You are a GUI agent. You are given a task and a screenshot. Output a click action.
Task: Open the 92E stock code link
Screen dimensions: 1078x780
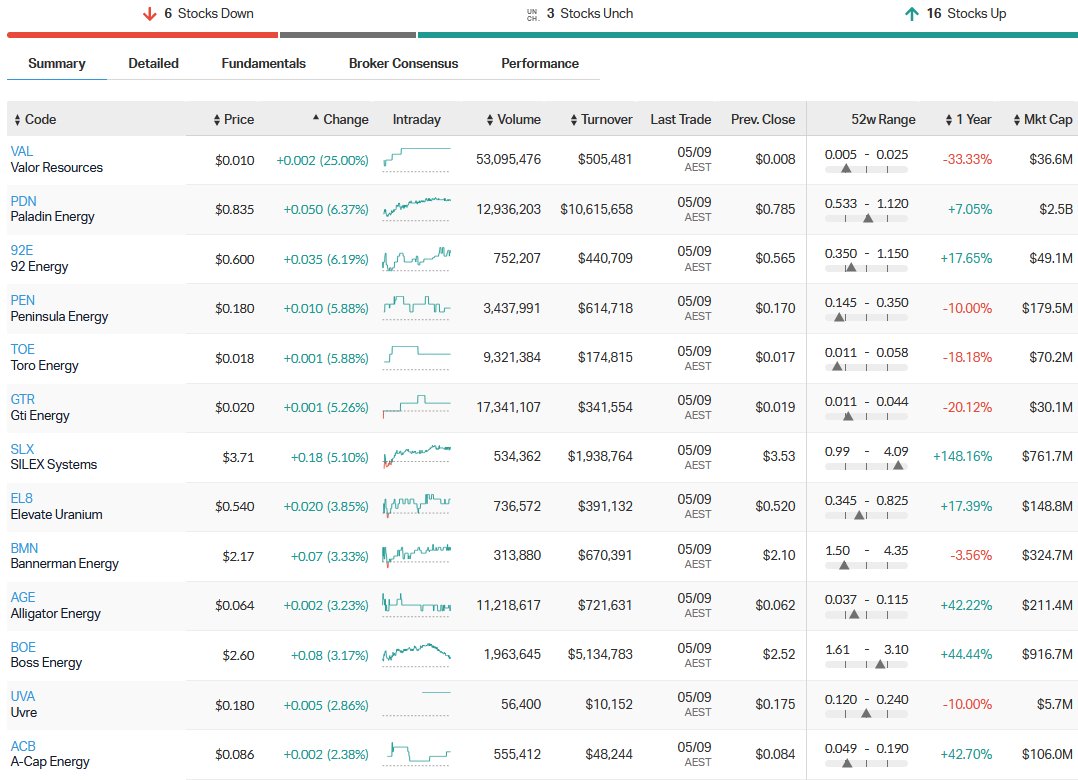click(x=21, y=250)
